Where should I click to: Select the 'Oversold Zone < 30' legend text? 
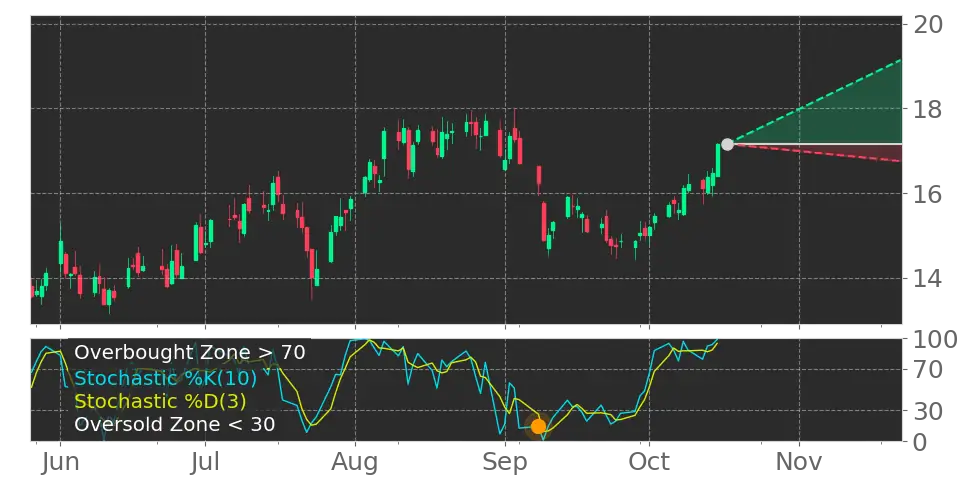click(175, 425)
